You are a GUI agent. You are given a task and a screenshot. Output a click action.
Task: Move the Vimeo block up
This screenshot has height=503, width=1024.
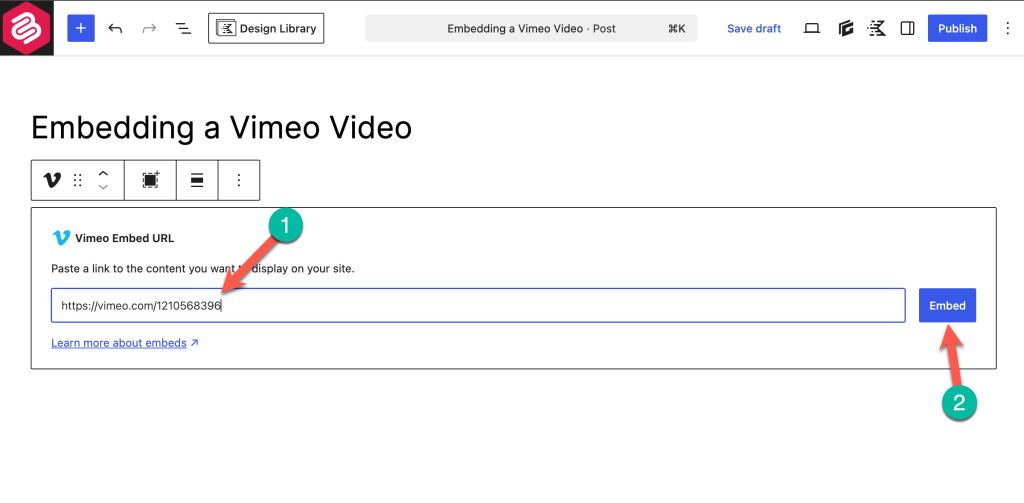point(103,173)
